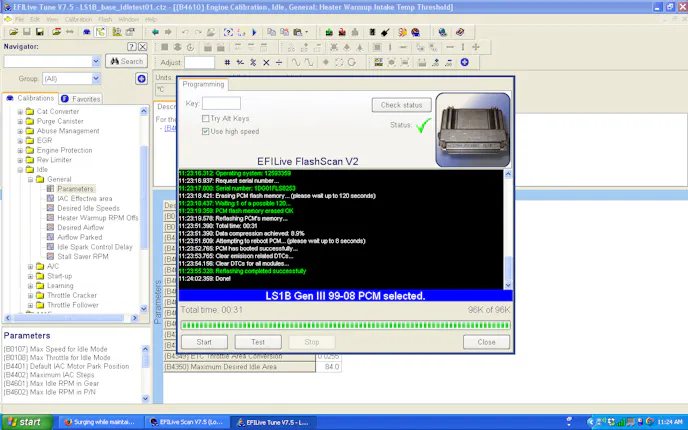This screenshot has width=688, height=430.
Task: Close the Navigator panel with X
Action: (x=143, y=47)
